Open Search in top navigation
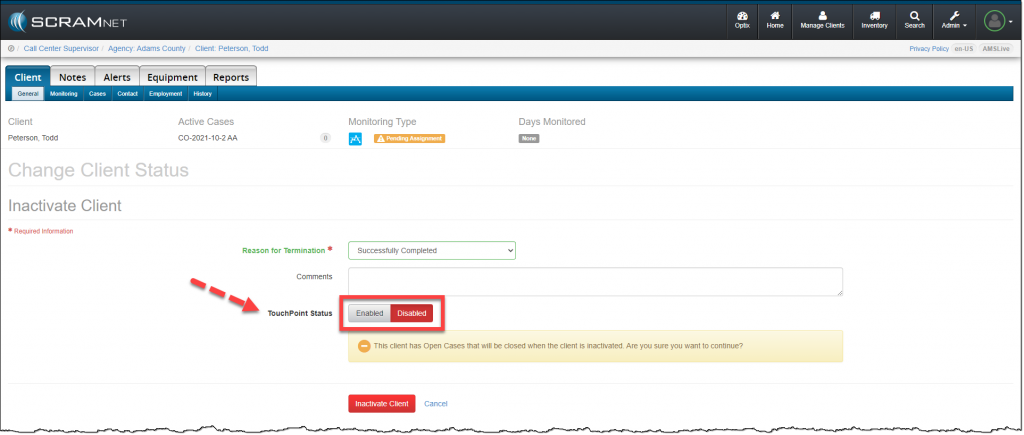This screenshot has height=435, width=1024. coord(914,20)
